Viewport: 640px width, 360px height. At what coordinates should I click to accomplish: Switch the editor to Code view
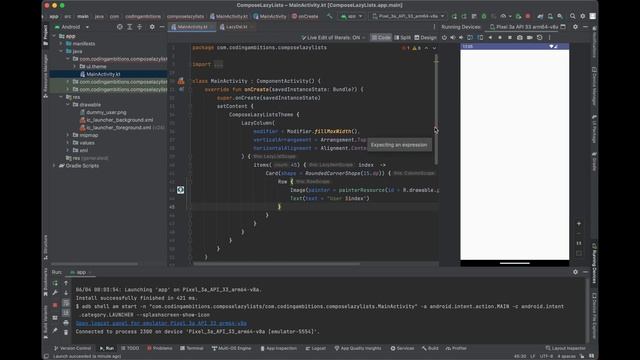pos(381,38)
